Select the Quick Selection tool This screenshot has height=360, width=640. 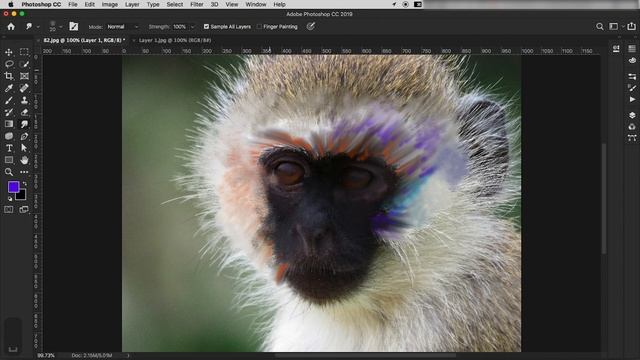point(24,64)
